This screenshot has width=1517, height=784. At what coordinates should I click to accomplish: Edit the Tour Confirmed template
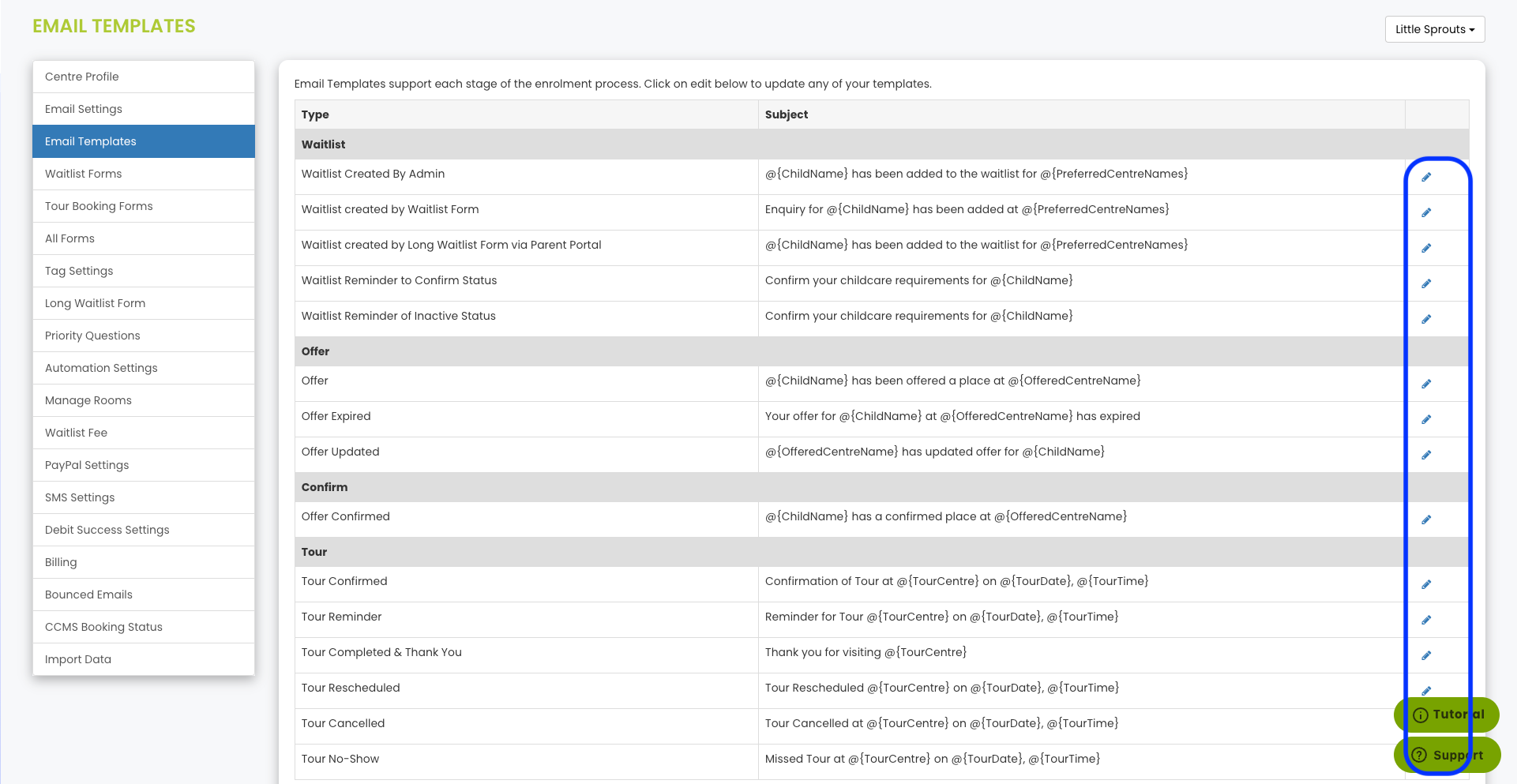tap(1426, 584)
